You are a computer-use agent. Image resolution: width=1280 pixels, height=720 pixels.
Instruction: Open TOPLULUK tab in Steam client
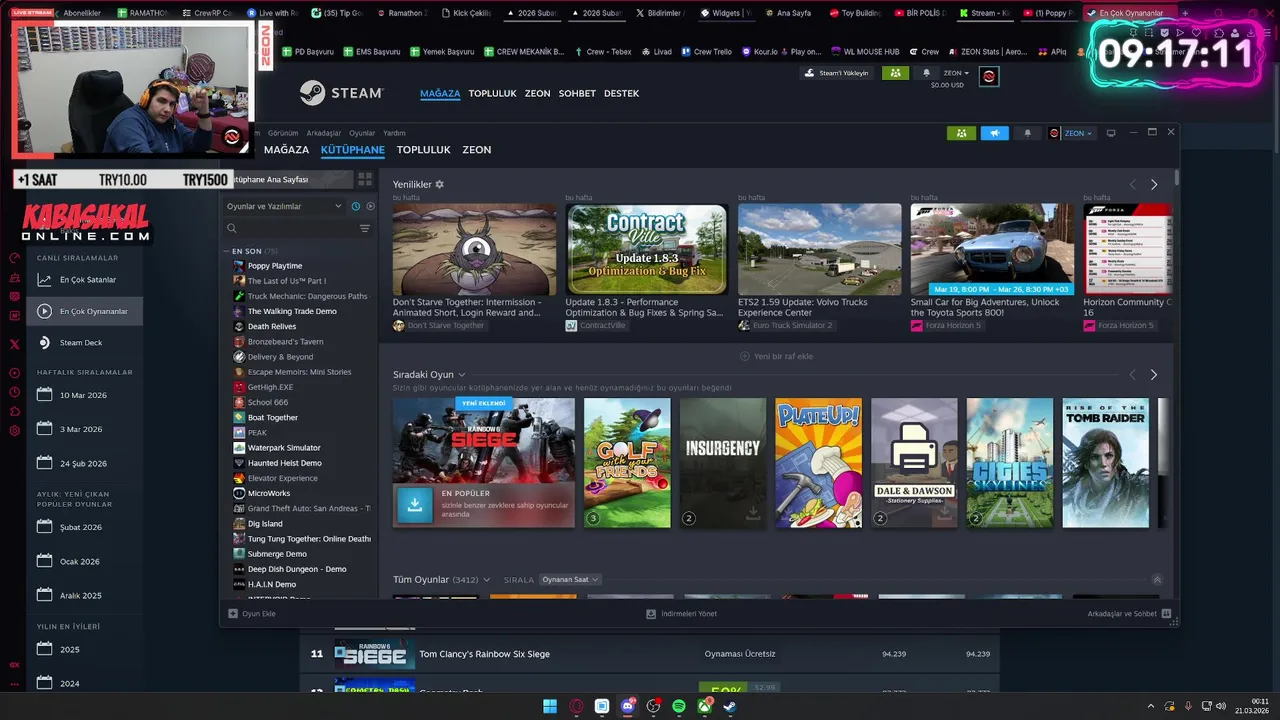(x=423, y=150)
